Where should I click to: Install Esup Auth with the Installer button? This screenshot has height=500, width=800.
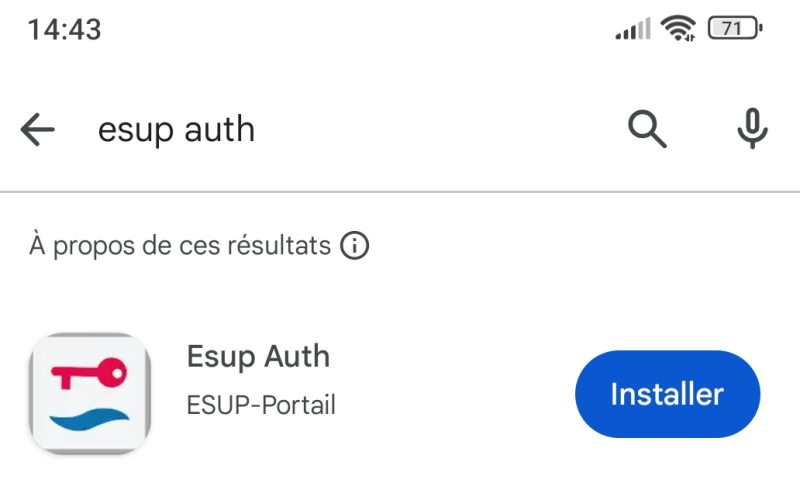pyautogui.click(x=667, y=394)
